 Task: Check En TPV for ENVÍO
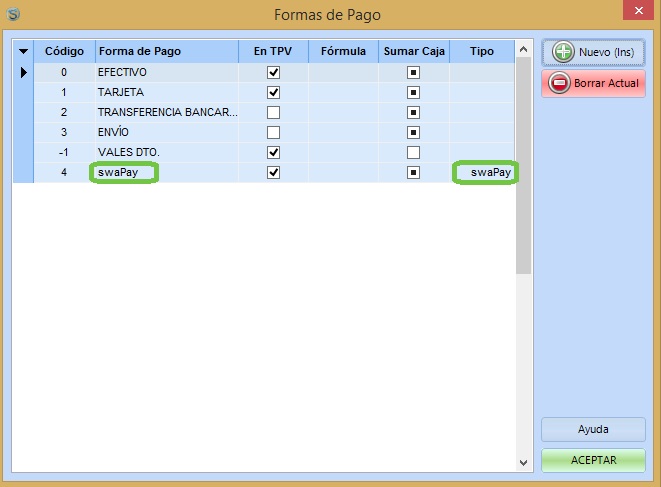click(x=273, y=132)
